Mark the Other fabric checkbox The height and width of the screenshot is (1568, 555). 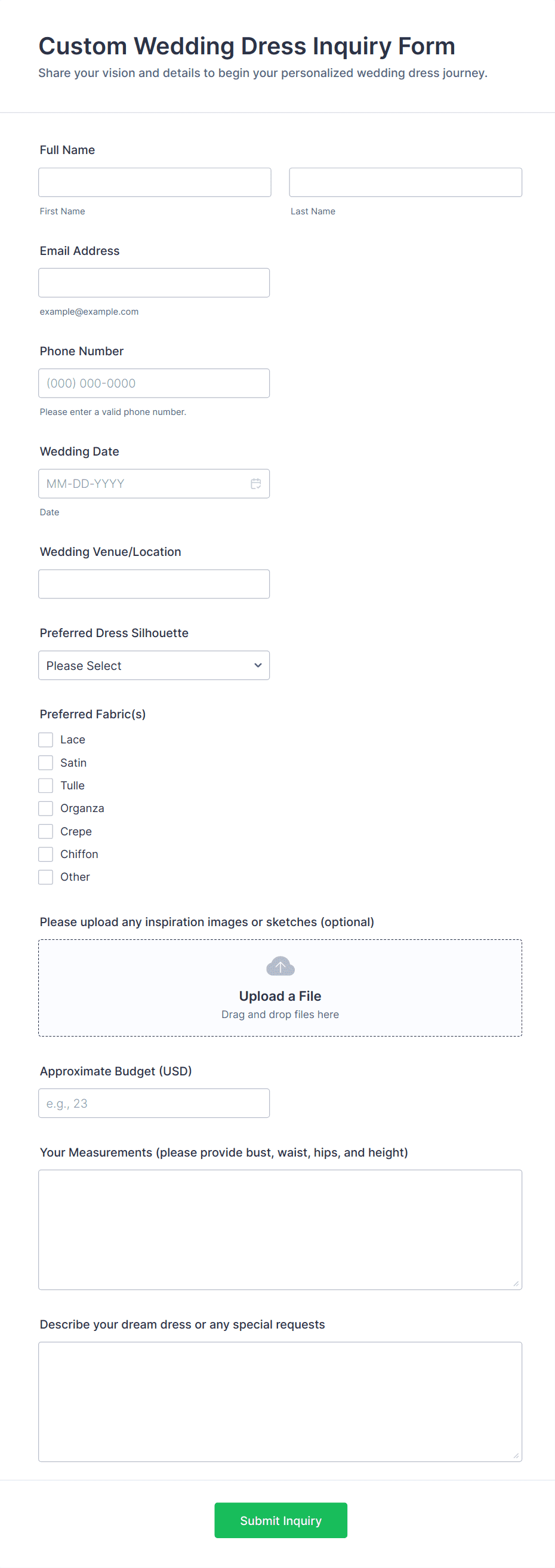click(45, 877)
